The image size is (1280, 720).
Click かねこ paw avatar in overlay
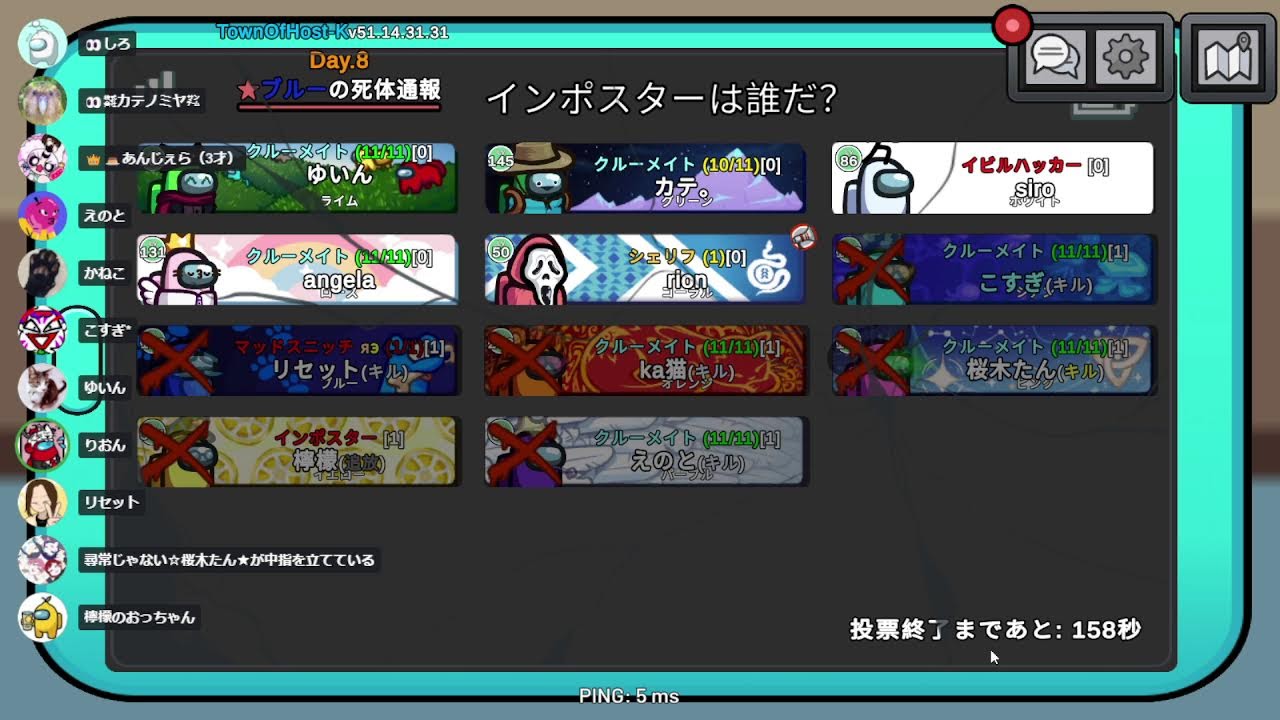(43, 272)
